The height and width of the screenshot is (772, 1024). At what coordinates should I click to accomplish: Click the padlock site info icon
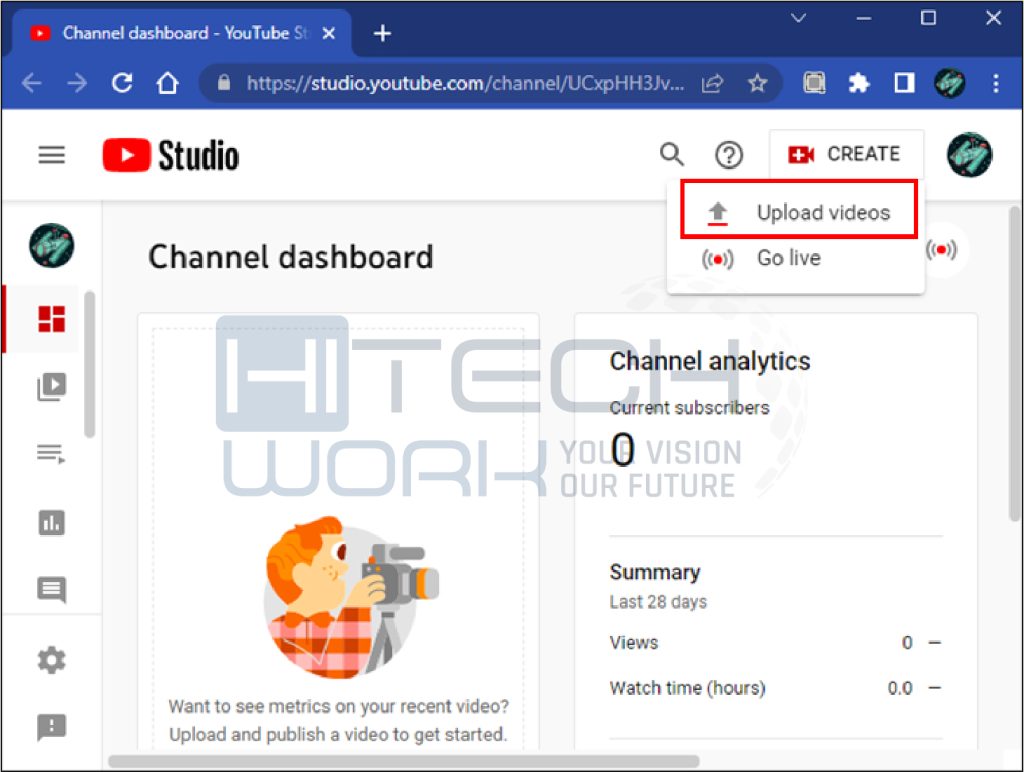click(224, 82)
